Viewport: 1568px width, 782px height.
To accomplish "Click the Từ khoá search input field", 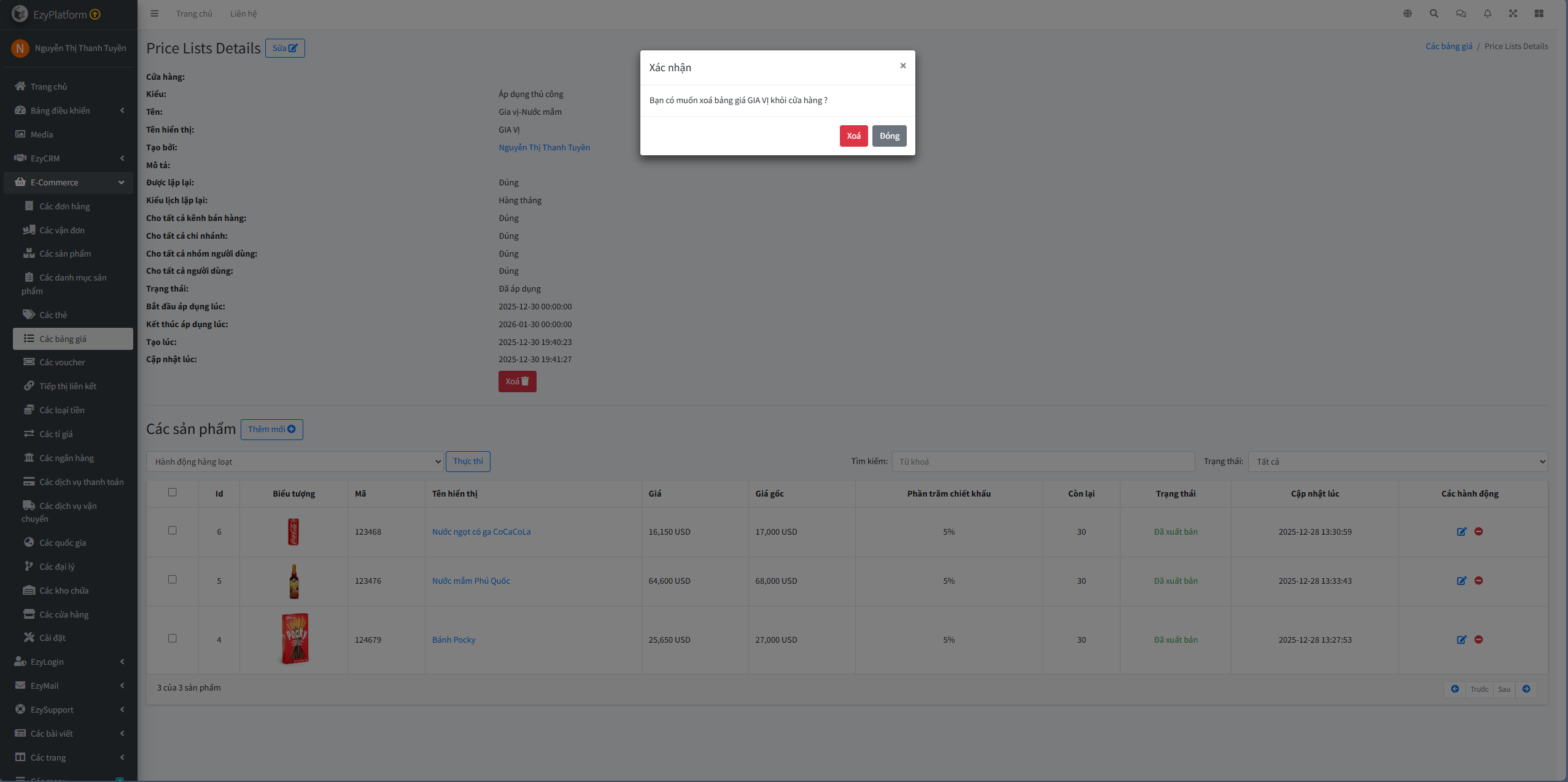I will [1042, 462].
